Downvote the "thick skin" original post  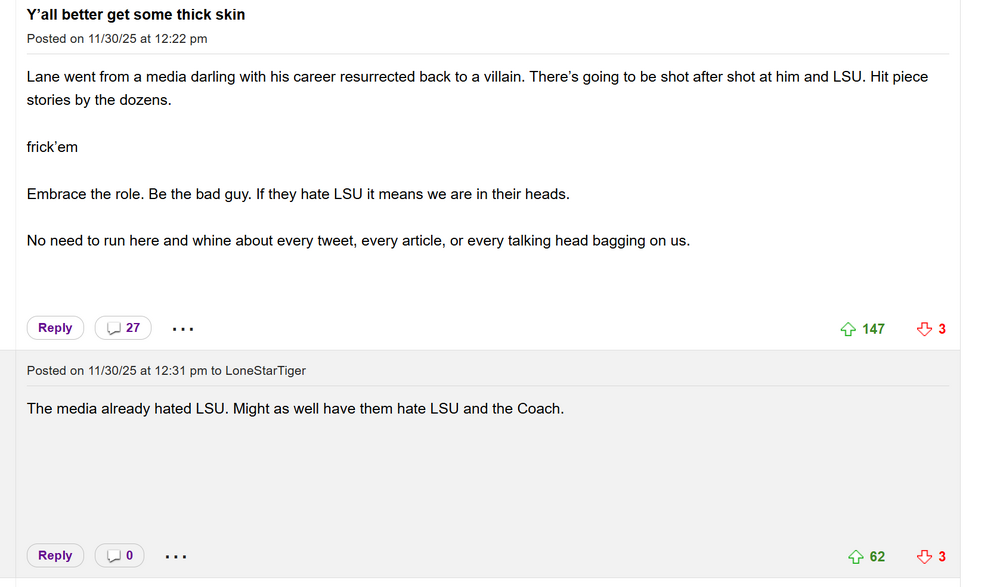pyautogui.click(x=924, y=329)
